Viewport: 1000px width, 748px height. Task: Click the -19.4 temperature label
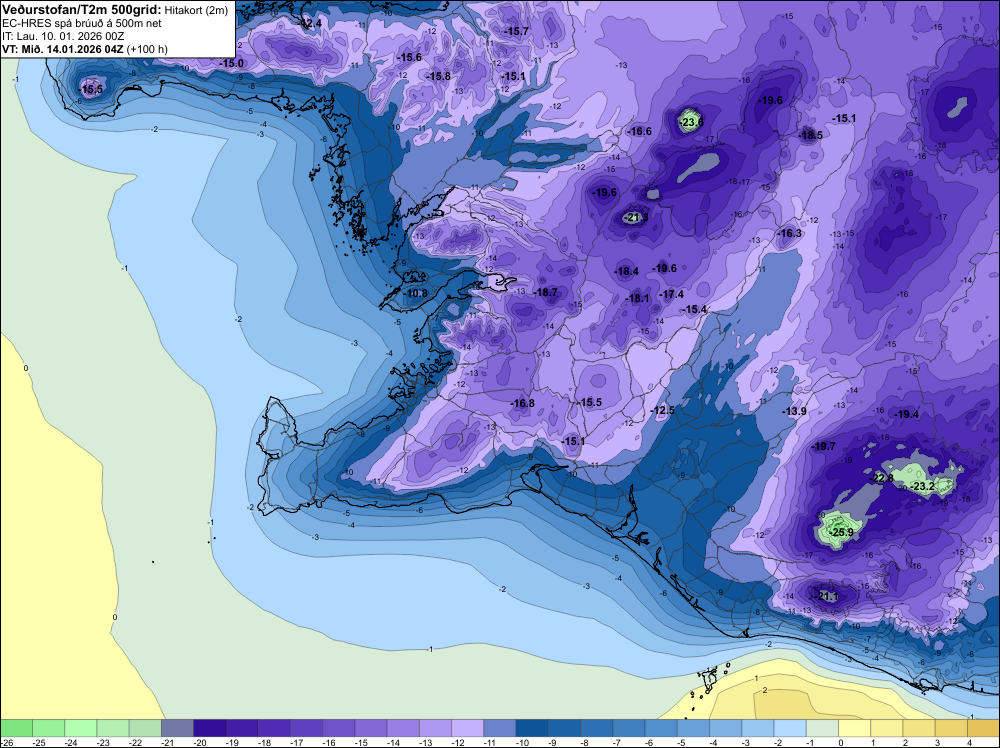(x=906, y=414)
